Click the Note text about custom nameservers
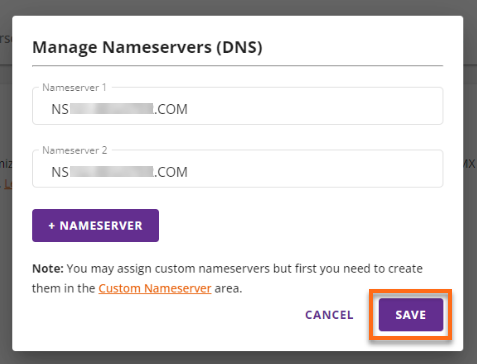 point(227,278)
